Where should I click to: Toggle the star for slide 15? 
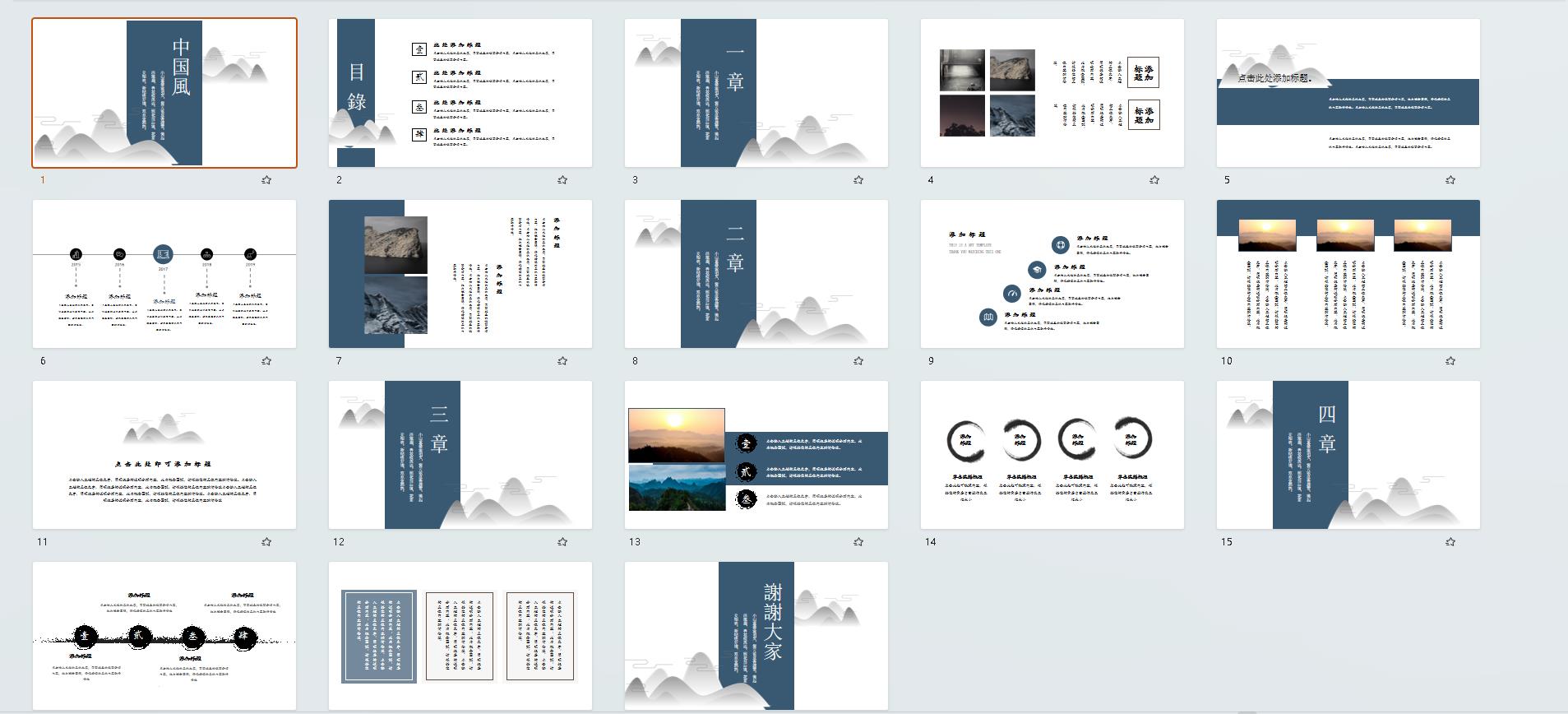(1450, 542)
